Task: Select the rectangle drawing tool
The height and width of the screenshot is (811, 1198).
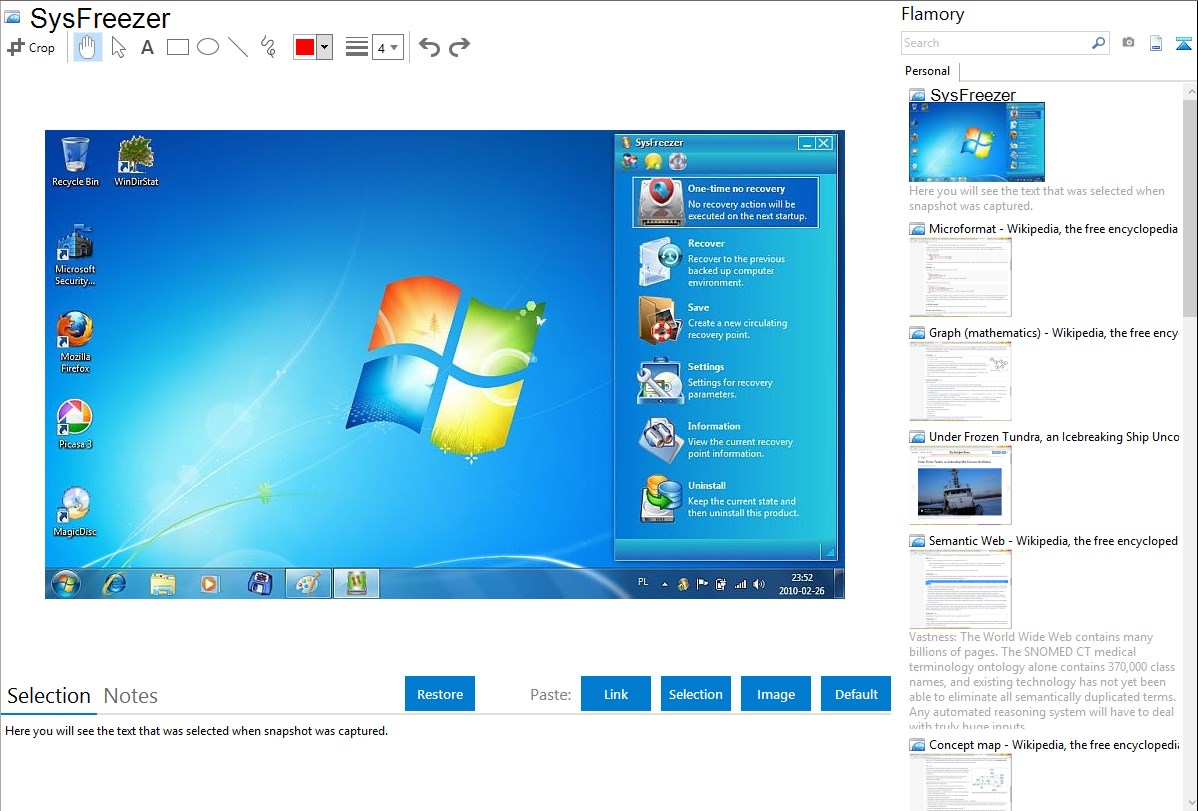Action: pos(177,47)
